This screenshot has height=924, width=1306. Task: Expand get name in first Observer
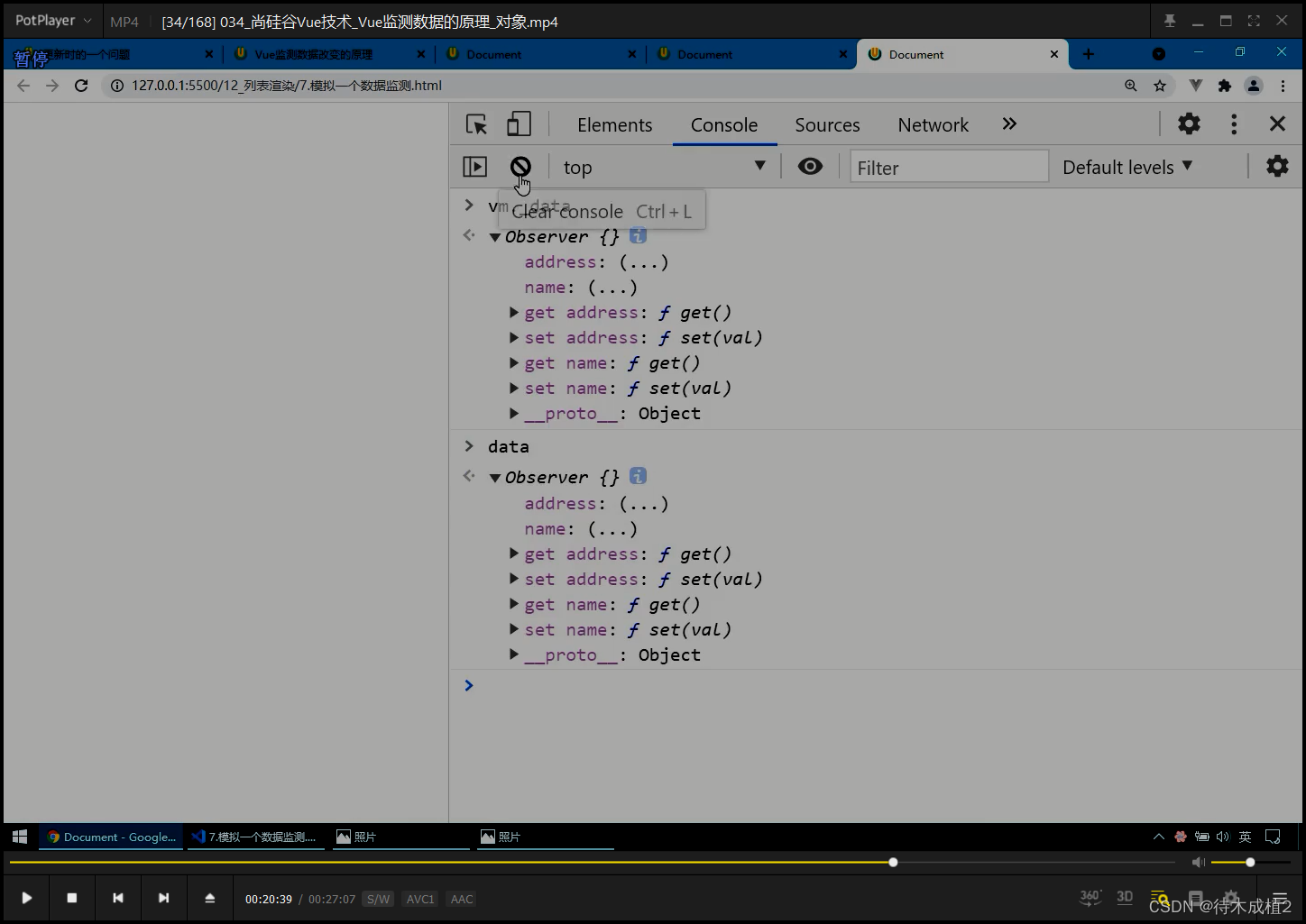click(514, 362)
